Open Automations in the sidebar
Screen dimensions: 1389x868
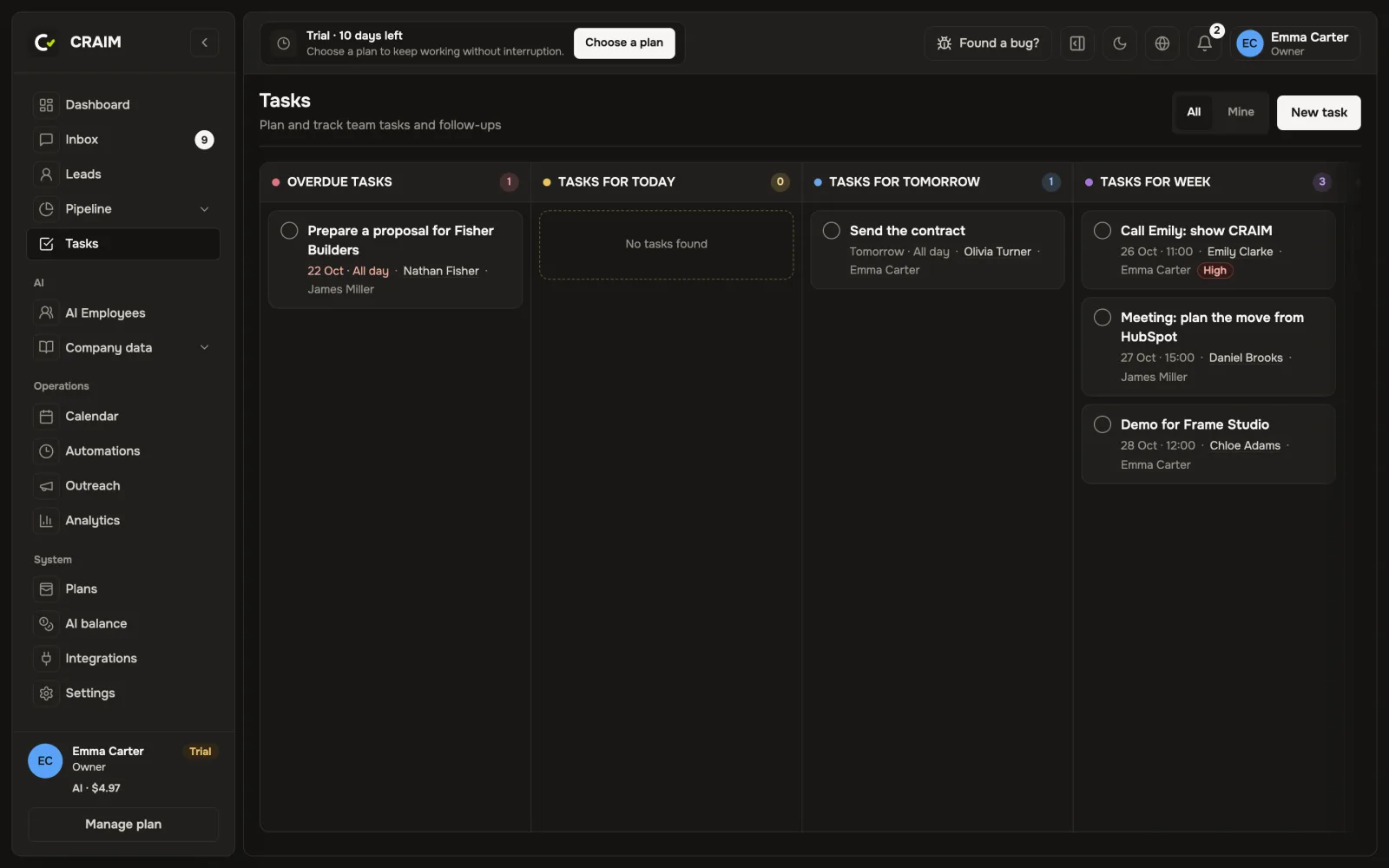tap(123, 451)
